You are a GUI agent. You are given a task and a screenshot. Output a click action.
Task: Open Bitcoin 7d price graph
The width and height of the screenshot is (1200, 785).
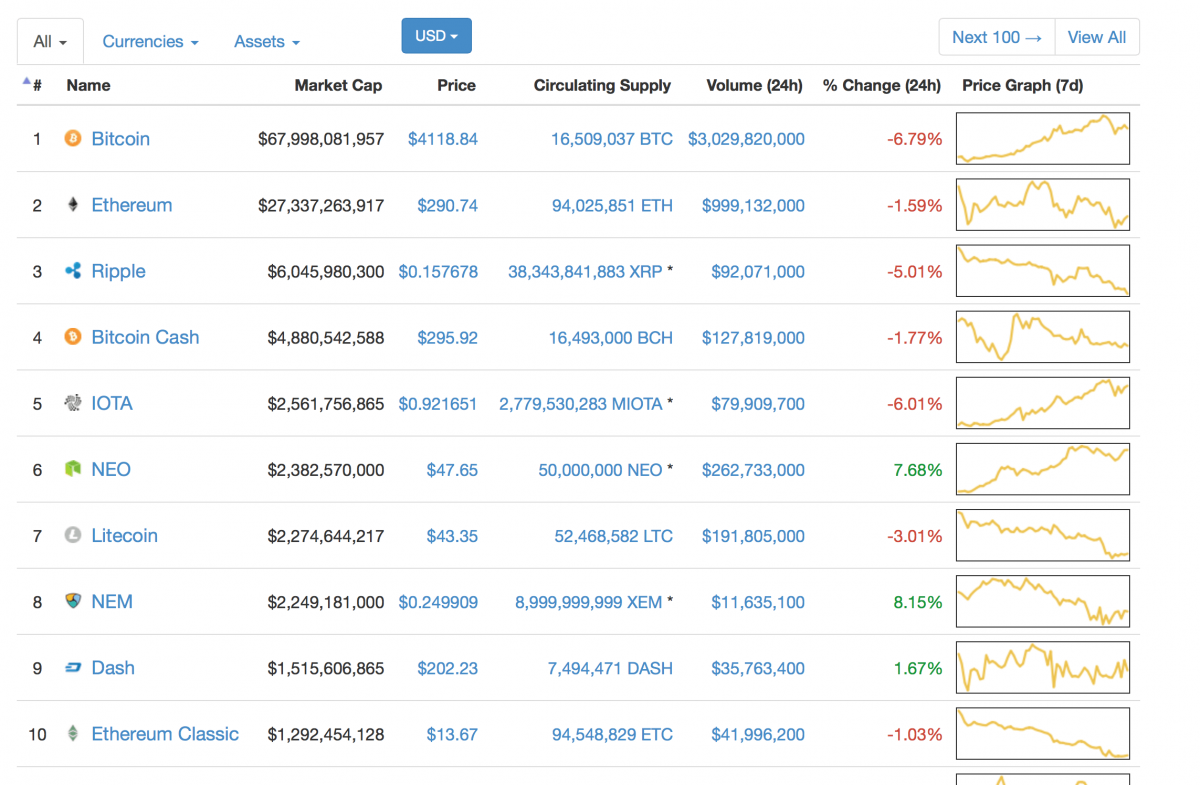(x=1043, y=138)
